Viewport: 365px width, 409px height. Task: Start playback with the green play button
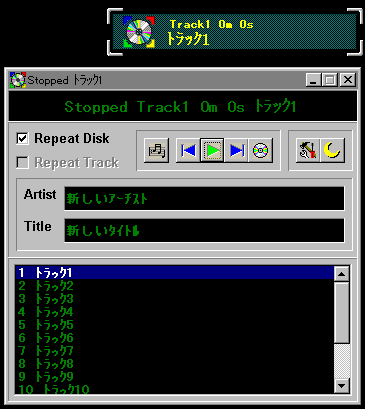click(213, 150)
